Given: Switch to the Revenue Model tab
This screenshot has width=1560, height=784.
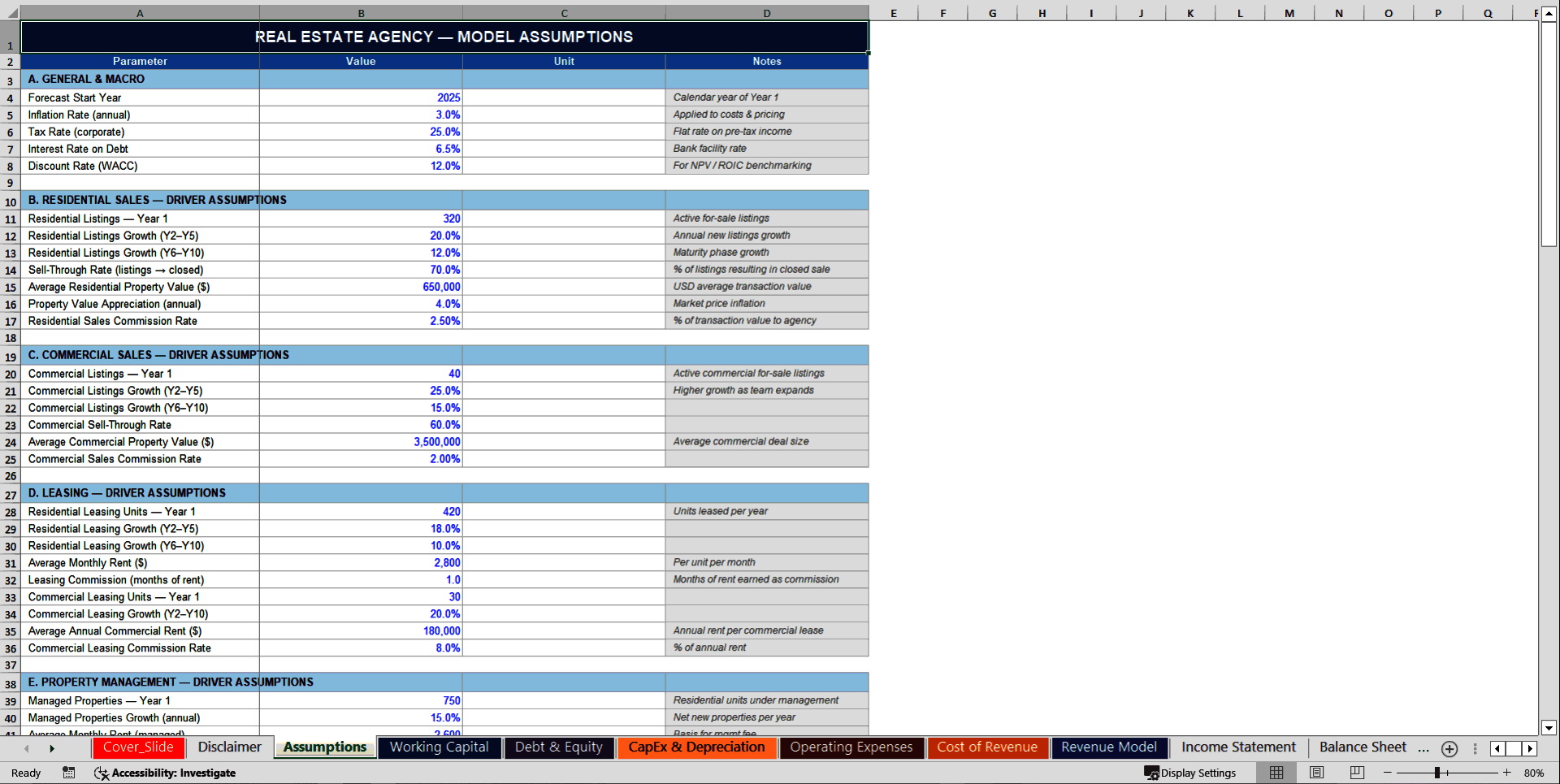Looking at the screenshot, I should [1108, 747].
